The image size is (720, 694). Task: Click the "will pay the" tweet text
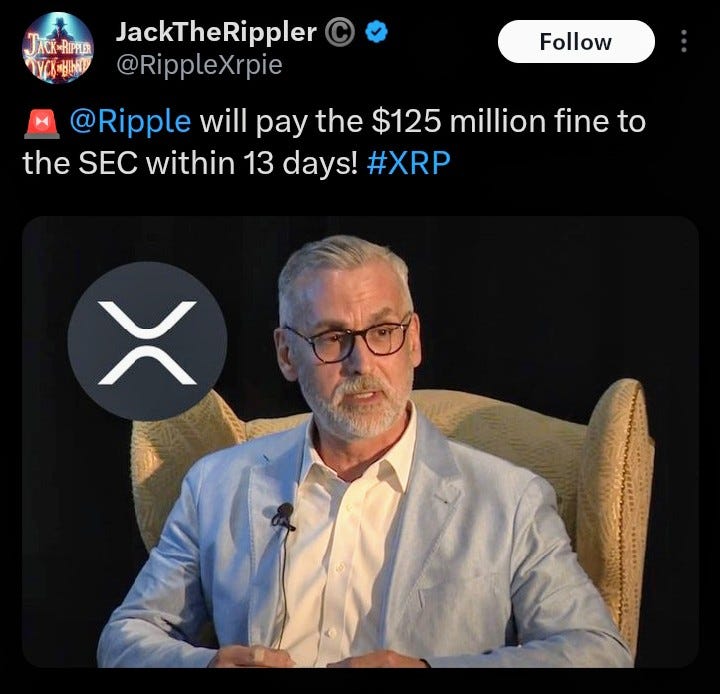pos(281,122)
